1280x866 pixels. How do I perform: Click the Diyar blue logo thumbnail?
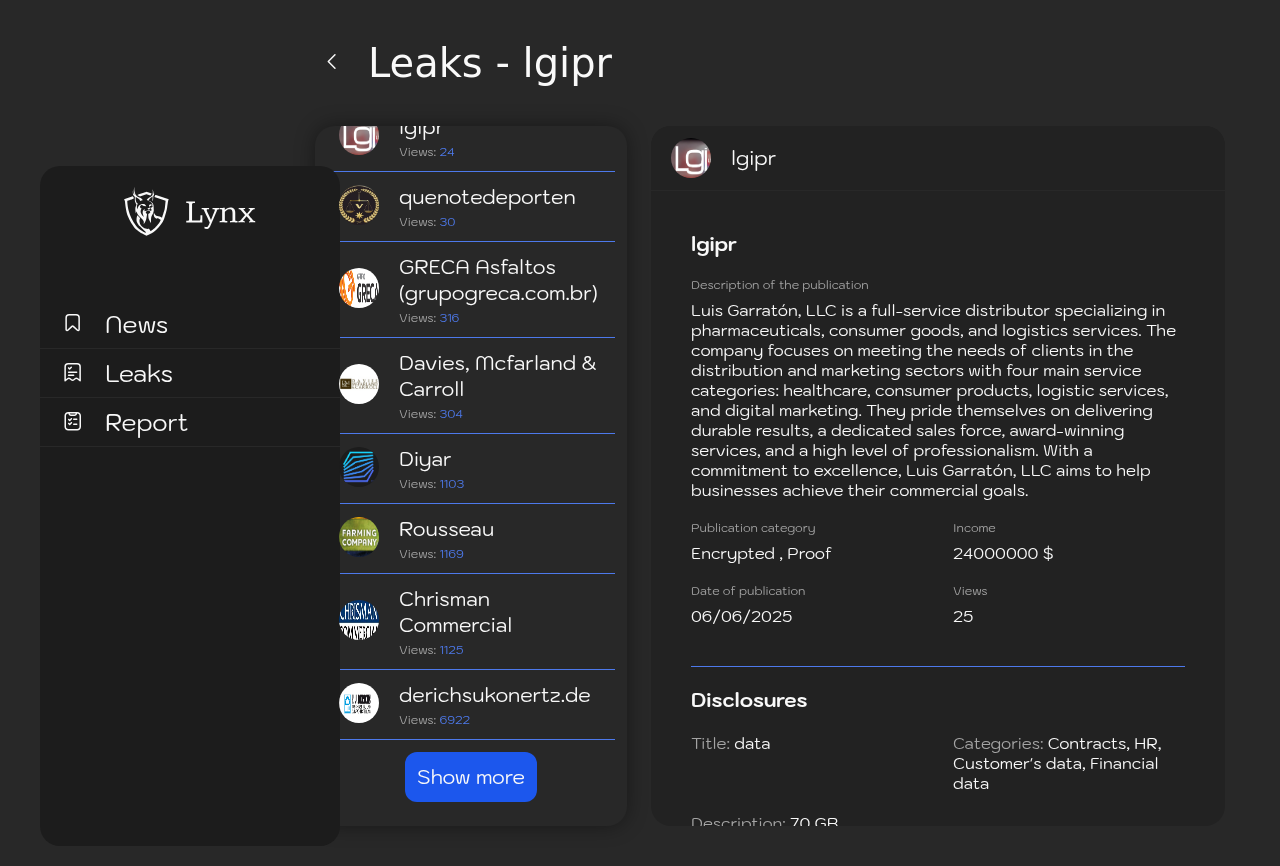coord(359,467)
